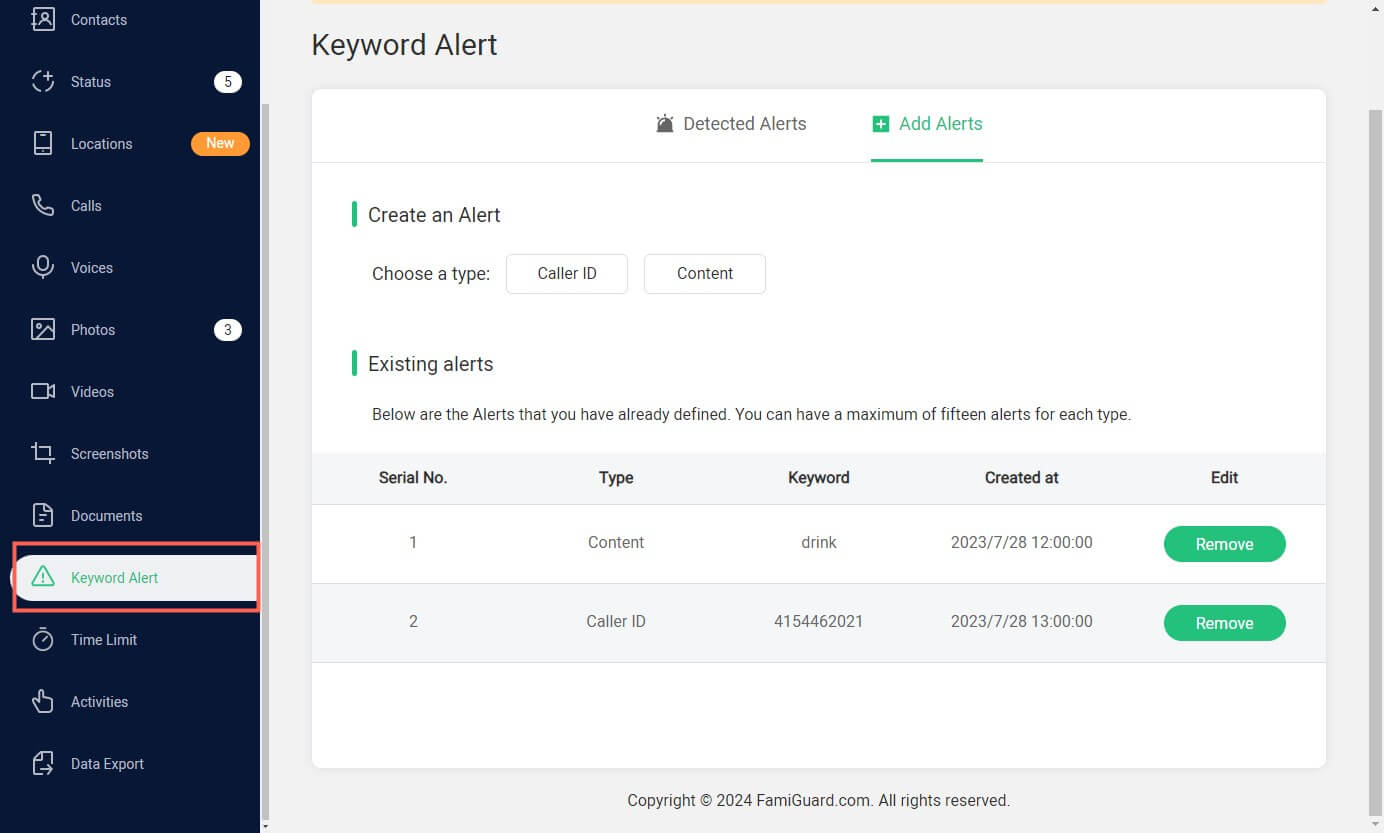This screenshot has height=833, width=1384.
Task: Open the Voices microphone icon
Action: pos(43,268)
